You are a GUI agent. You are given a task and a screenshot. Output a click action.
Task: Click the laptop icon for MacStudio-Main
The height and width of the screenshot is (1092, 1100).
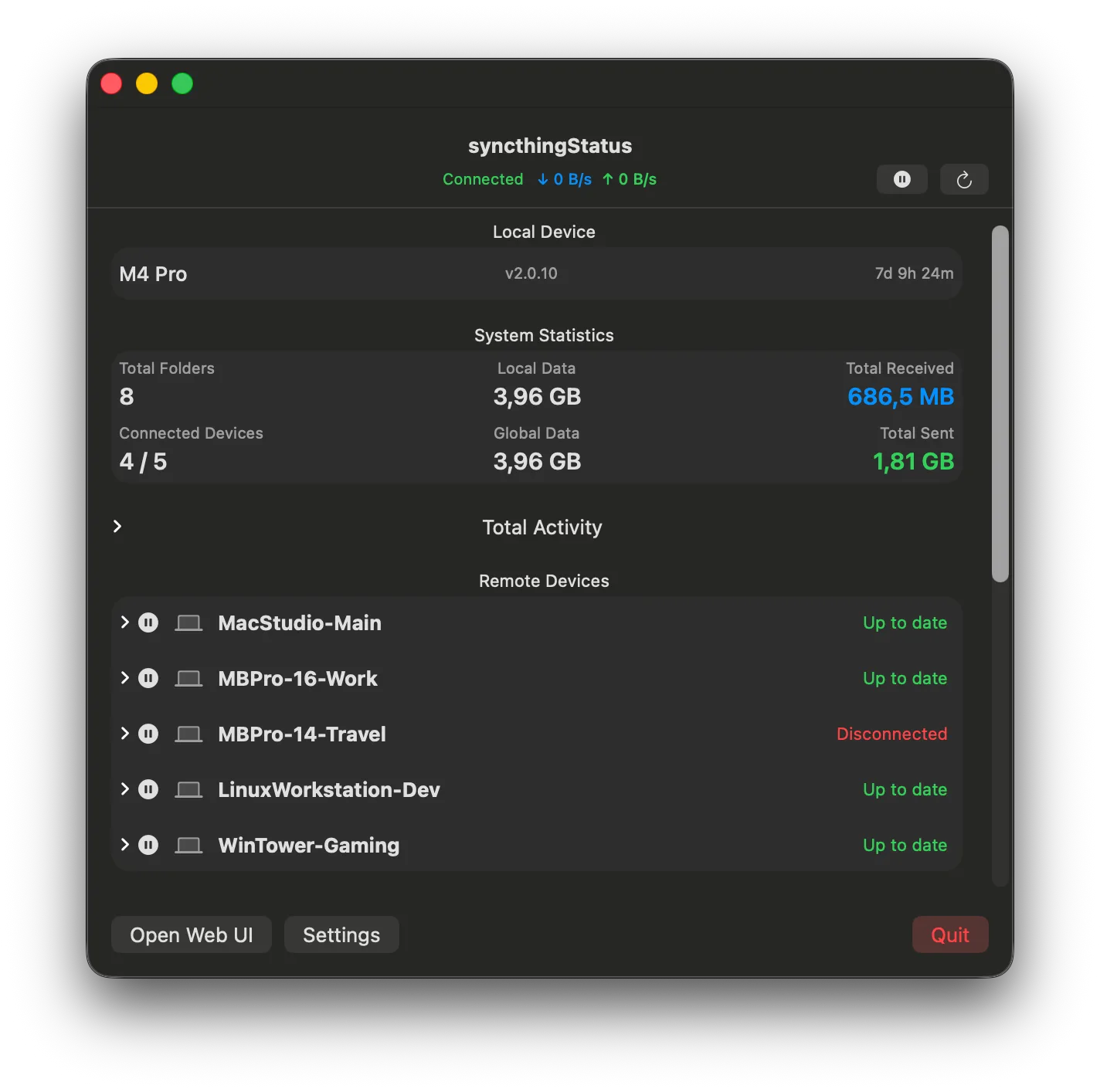tap(188, 622)
